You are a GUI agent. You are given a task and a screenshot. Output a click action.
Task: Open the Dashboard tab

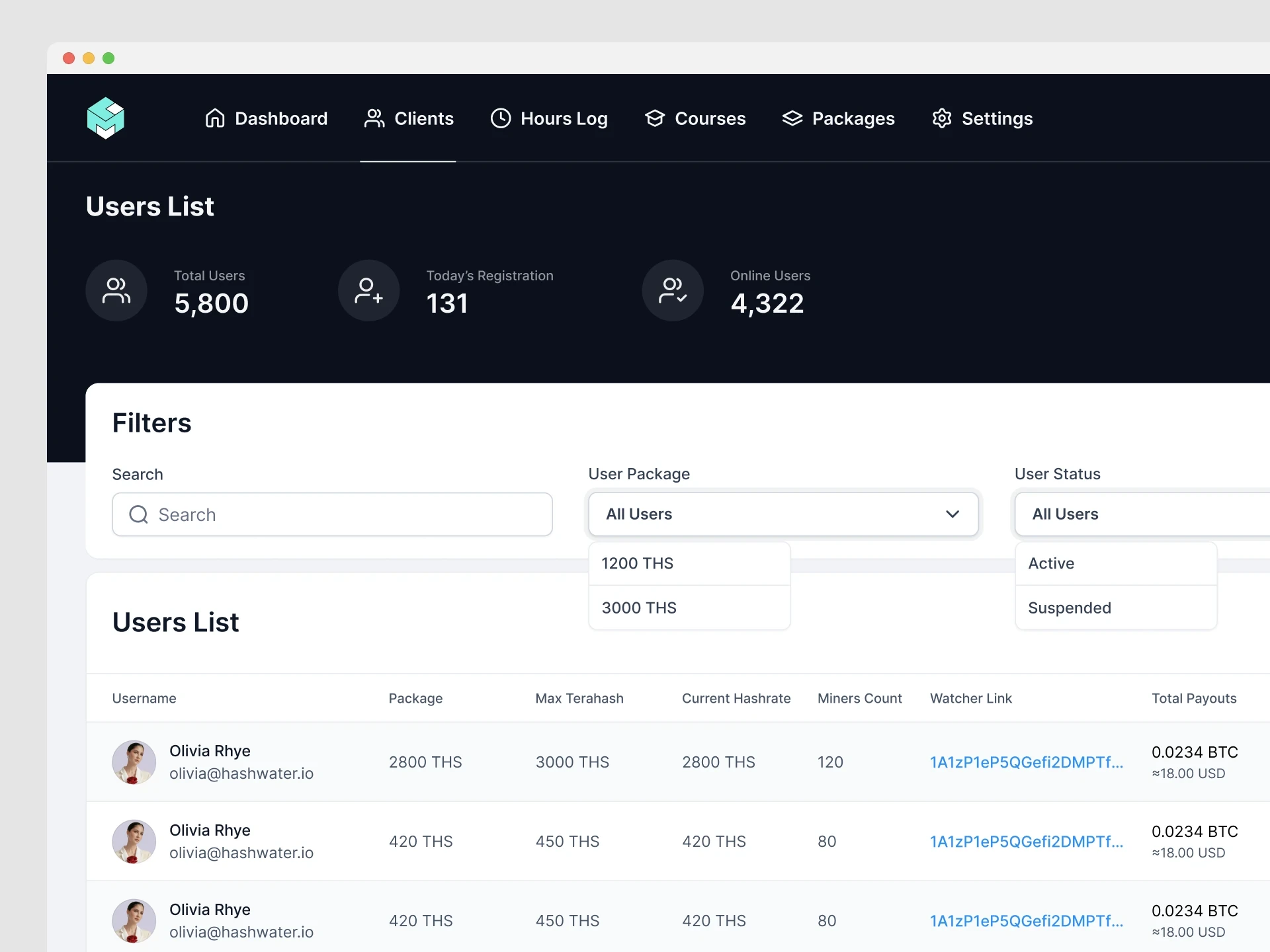pos(266,118)
